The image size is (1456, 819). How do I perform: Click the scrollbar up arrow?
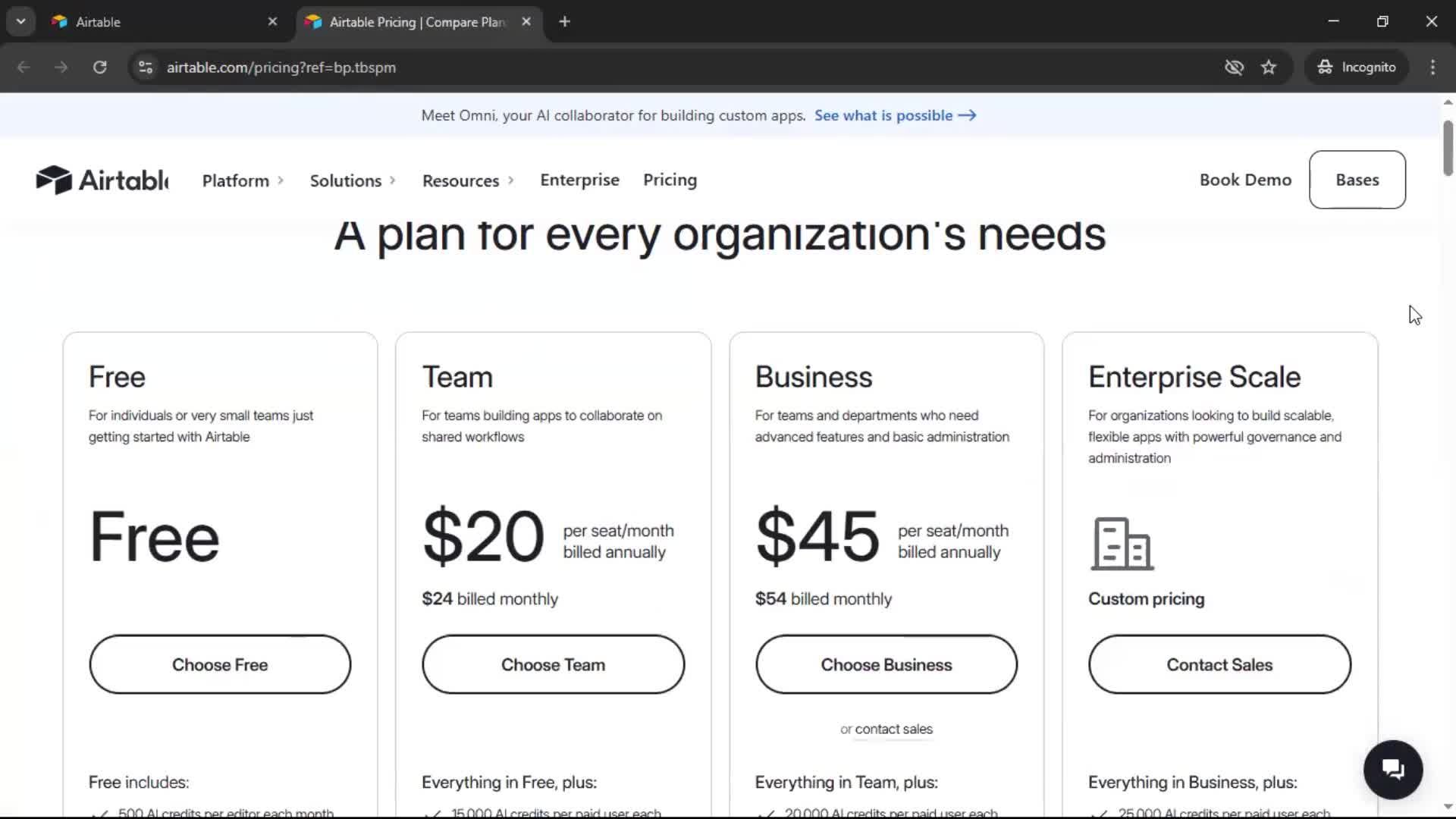point(1448,102)
